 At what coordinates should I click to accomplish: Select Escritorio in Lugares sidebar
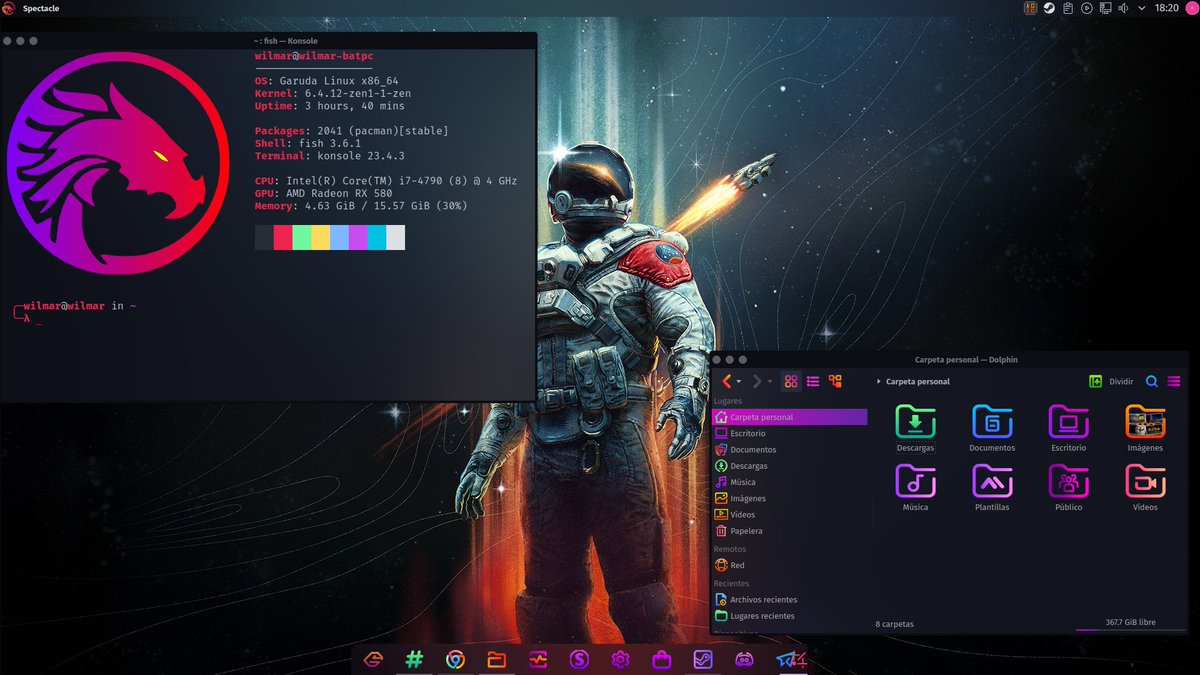[790, 433]
